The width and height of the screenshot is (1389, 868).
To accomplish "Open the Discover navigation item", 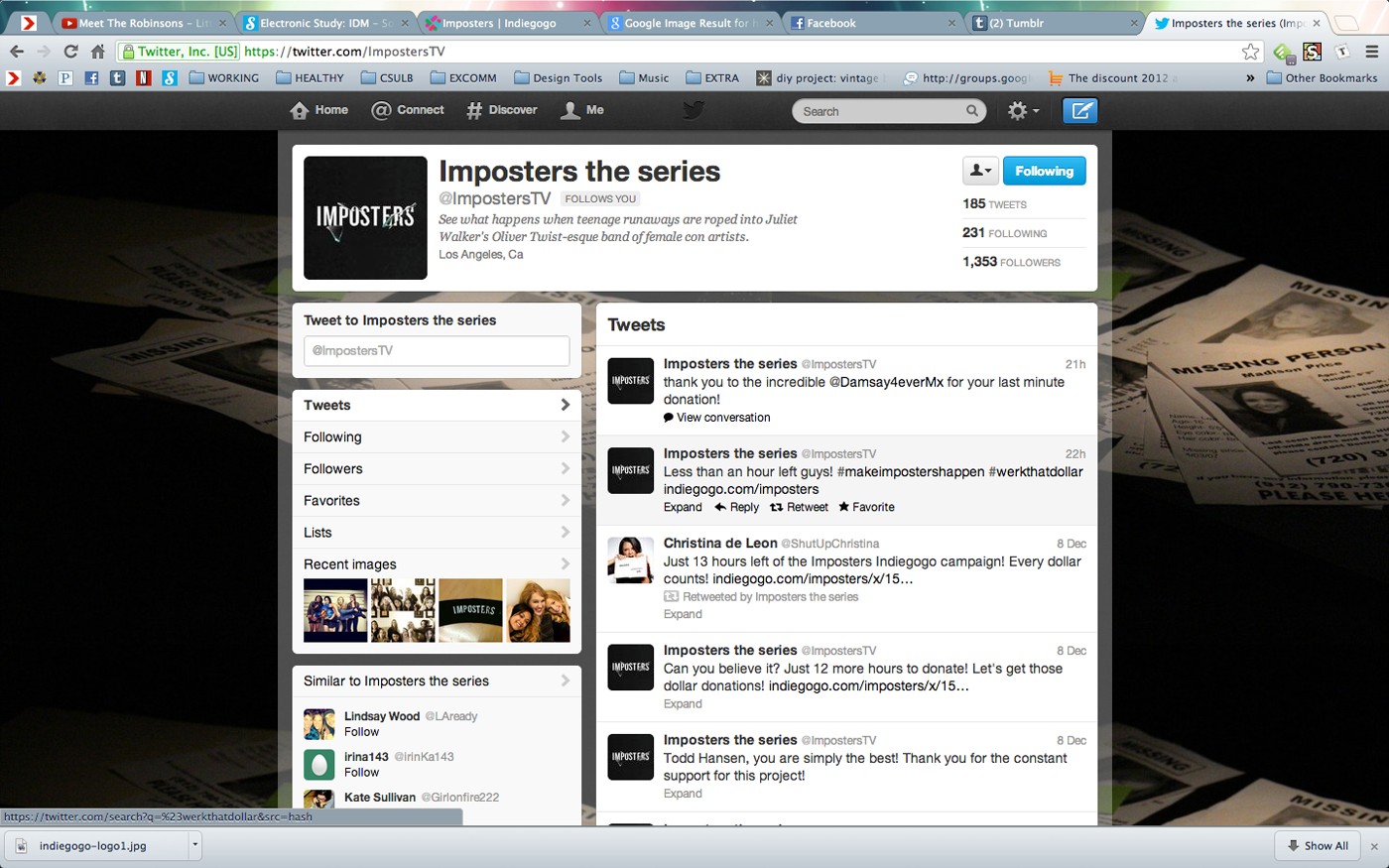I will pyautogui.click(x=502, y=110).
